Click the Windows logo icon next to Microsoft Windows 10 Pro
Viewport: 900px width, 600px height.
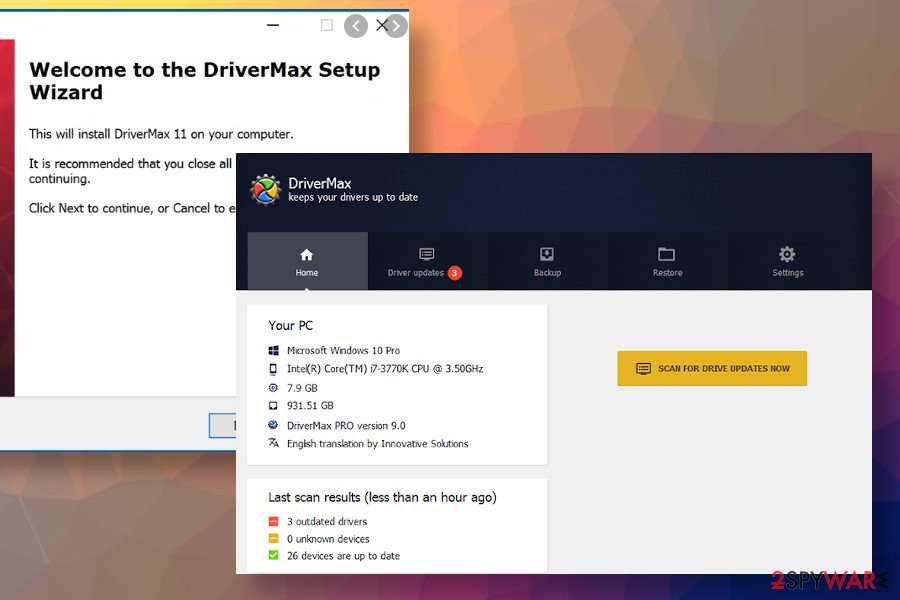click(274, 350)
